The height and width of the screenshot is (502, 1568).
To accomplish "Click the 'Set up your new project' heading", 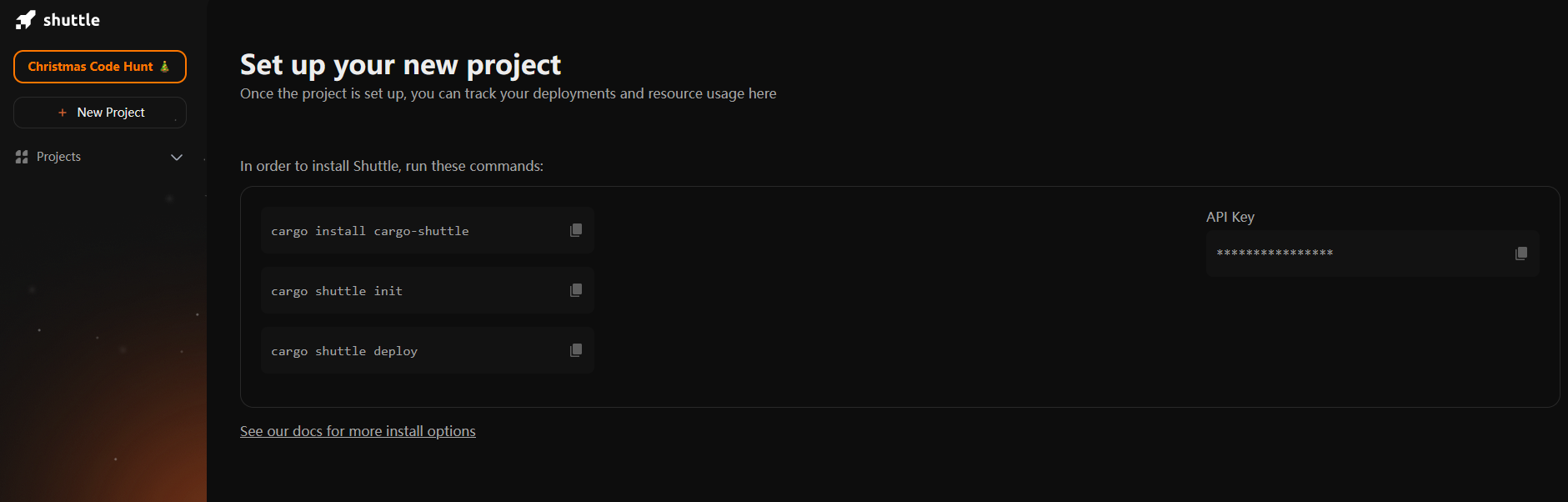I will pyautogui.click(x=401, y=65).
